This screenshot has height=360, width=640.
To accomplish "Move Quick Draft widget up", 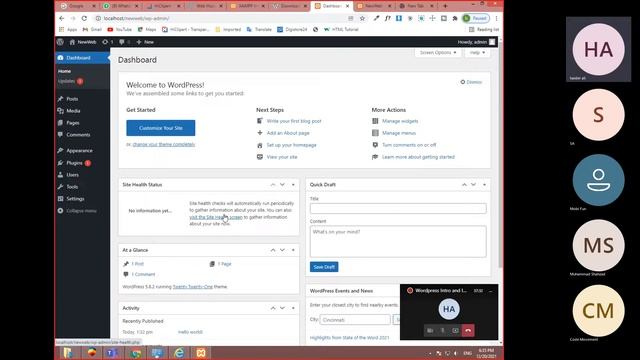I will [464, 185].
